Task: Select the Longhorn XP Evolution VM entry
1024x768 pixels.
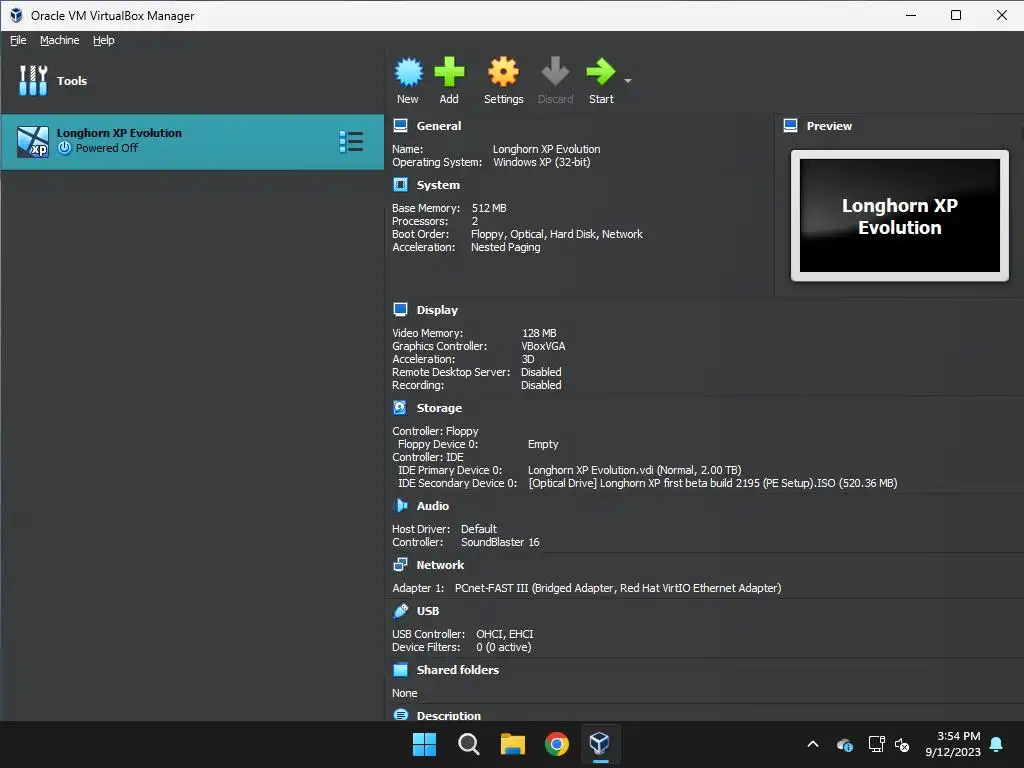Action: [x=193, y=142]
